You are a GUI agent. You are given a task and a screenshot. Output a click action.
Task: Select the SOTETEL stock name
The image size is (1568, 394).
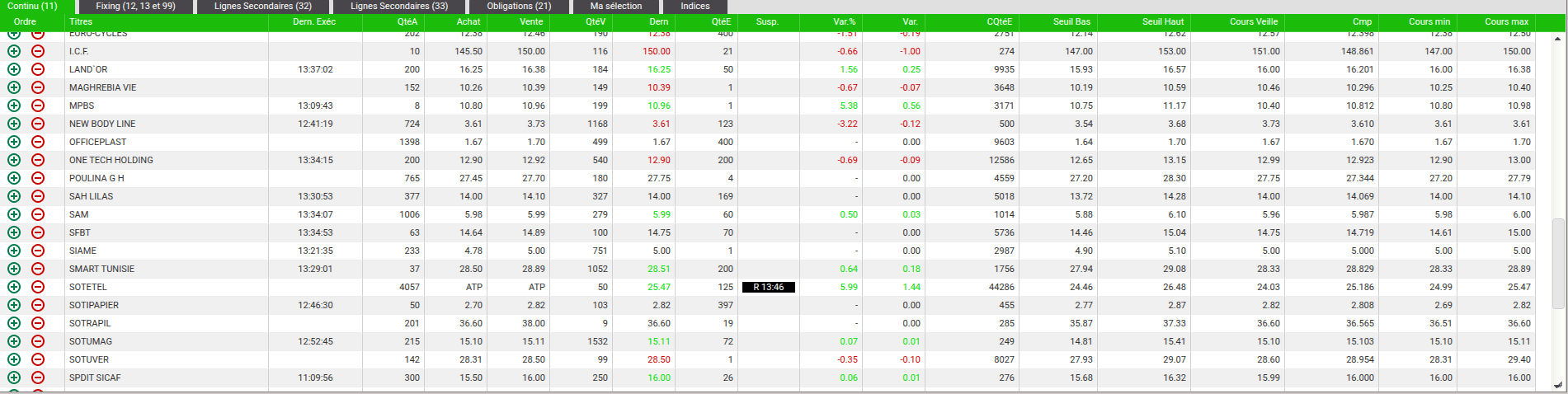88,287
